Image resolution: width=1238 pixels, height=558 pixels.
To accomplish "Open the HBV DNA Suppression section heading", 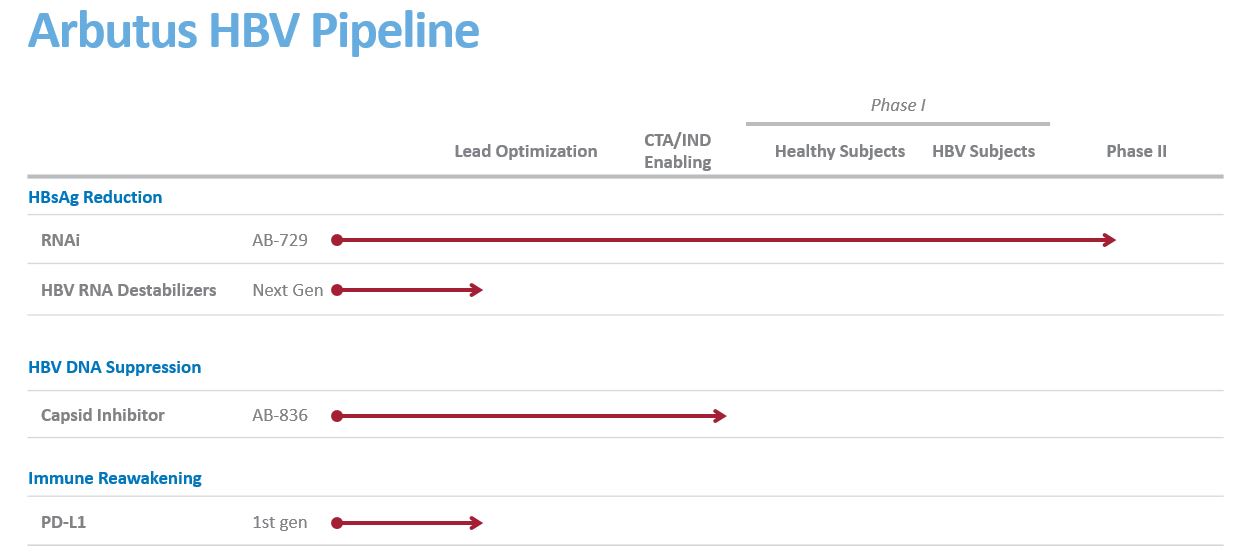I will click(114, 367).
